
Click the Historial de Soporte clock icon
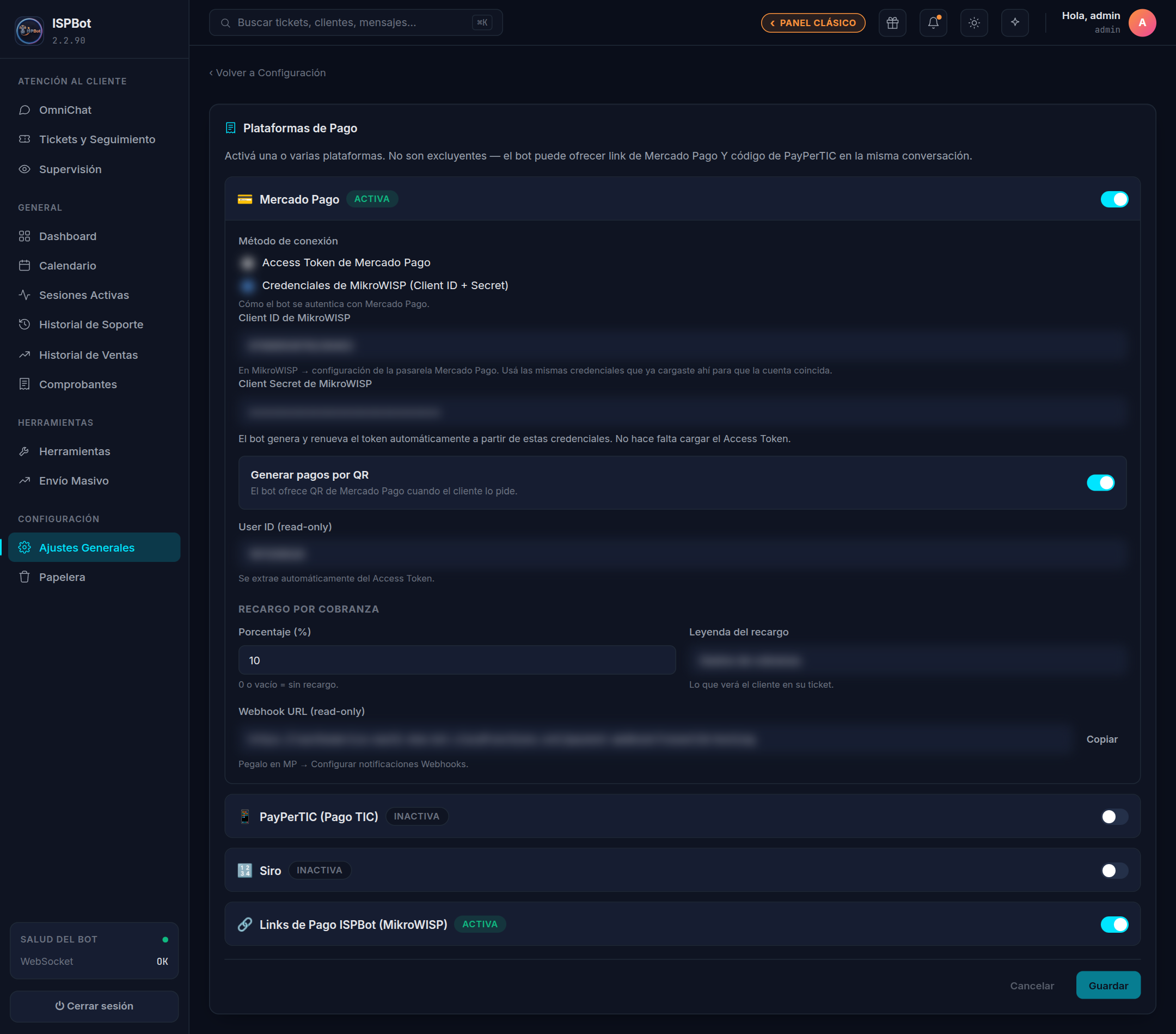[24, 325]
